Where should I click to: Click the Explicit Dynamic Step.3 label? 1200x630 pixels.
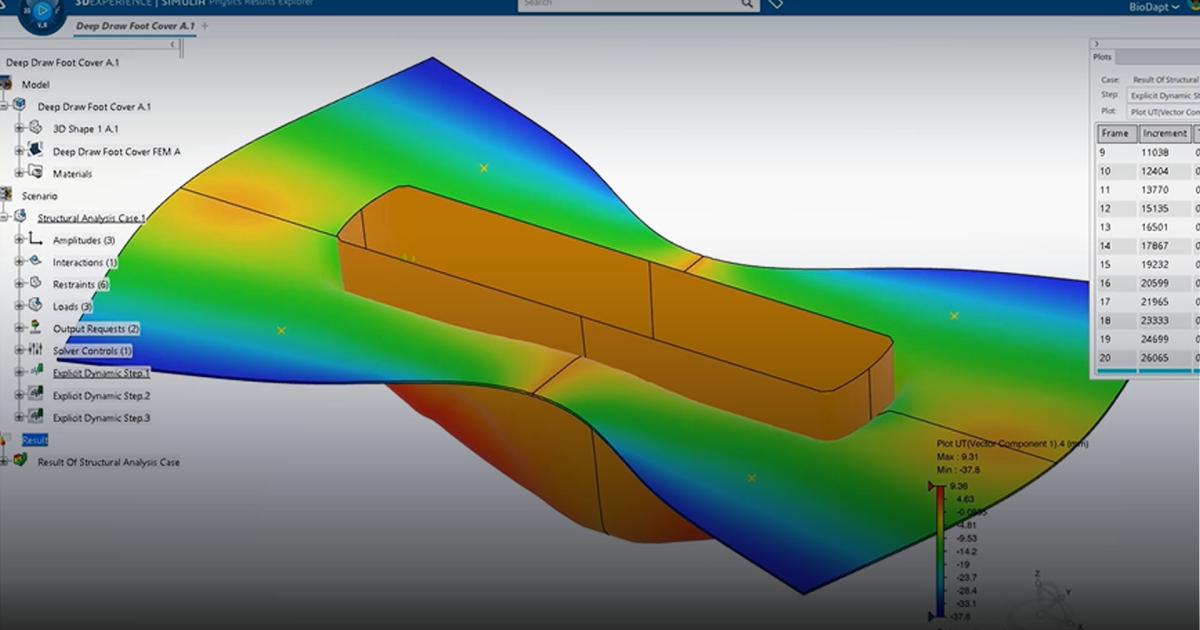pyautogui.click(x=101, y=418)
